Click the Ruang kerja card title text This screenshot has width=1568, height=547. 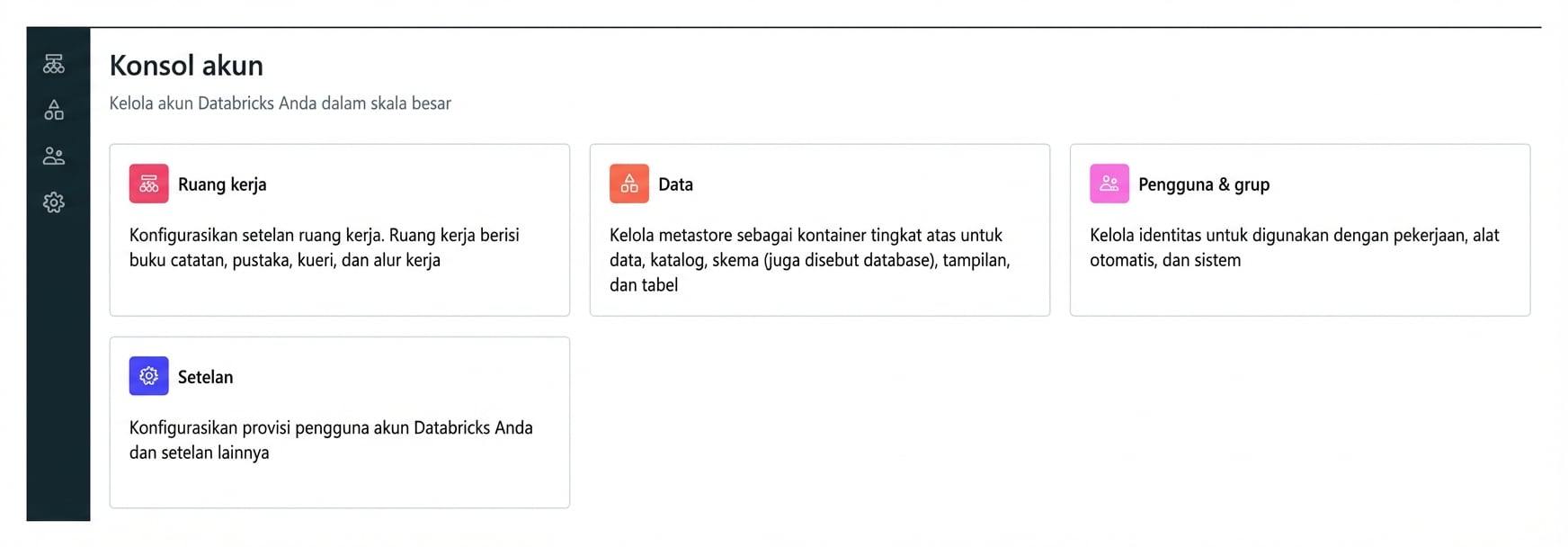coord(223,184)
